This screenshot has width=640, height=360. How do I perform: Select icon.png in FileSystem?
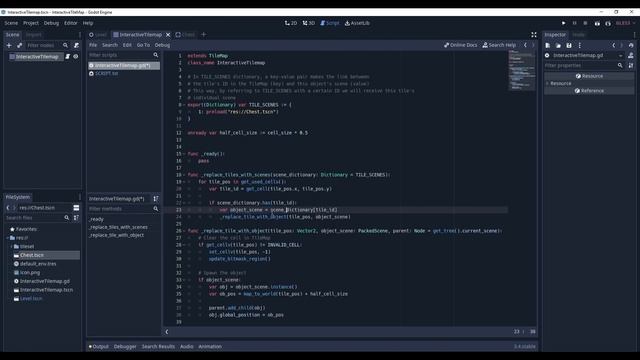point(30,273)
